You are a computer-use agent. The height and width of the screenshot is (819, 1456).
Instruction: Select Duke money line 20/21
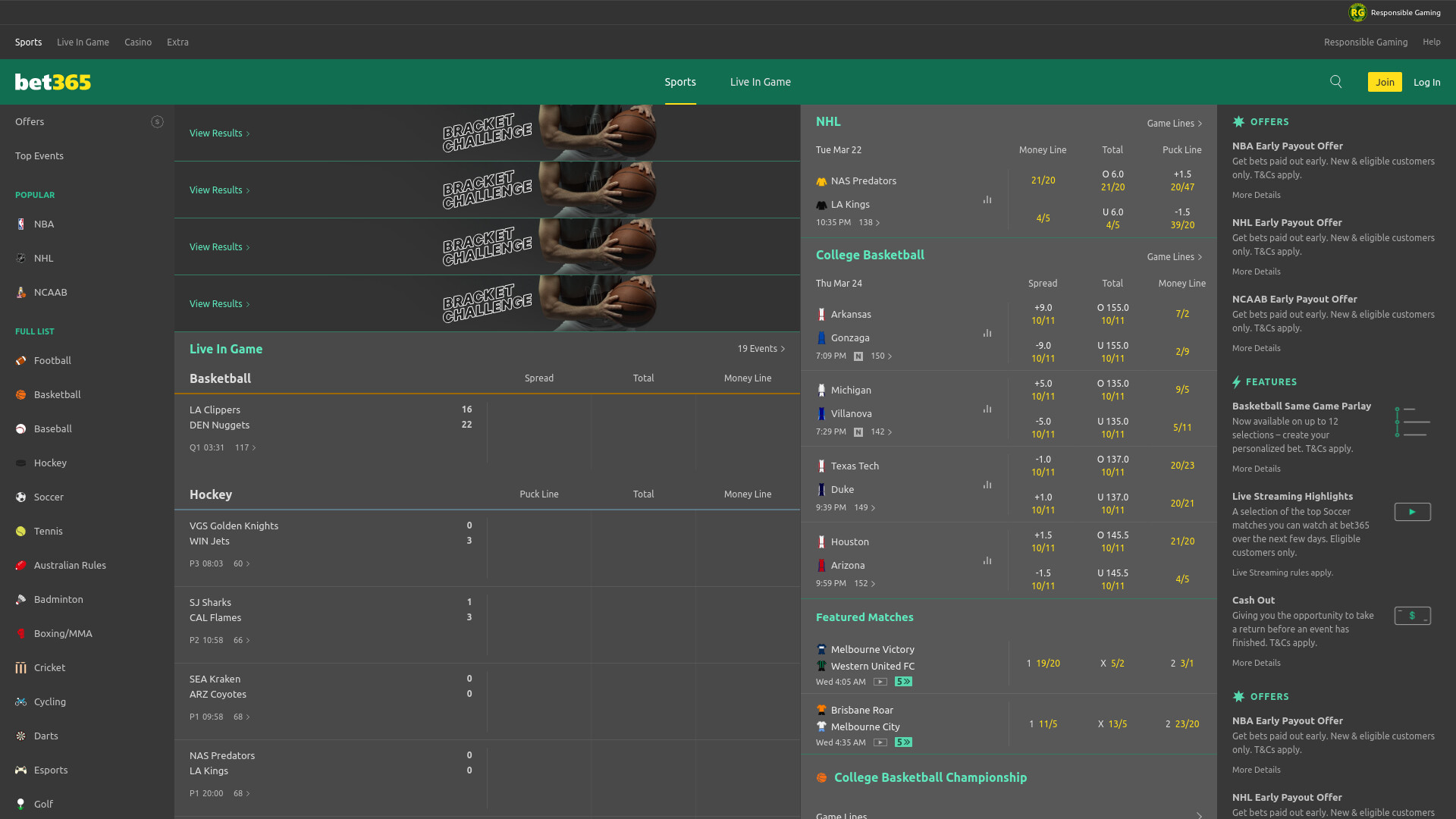pyautogui.click(x=1182, y=504)
